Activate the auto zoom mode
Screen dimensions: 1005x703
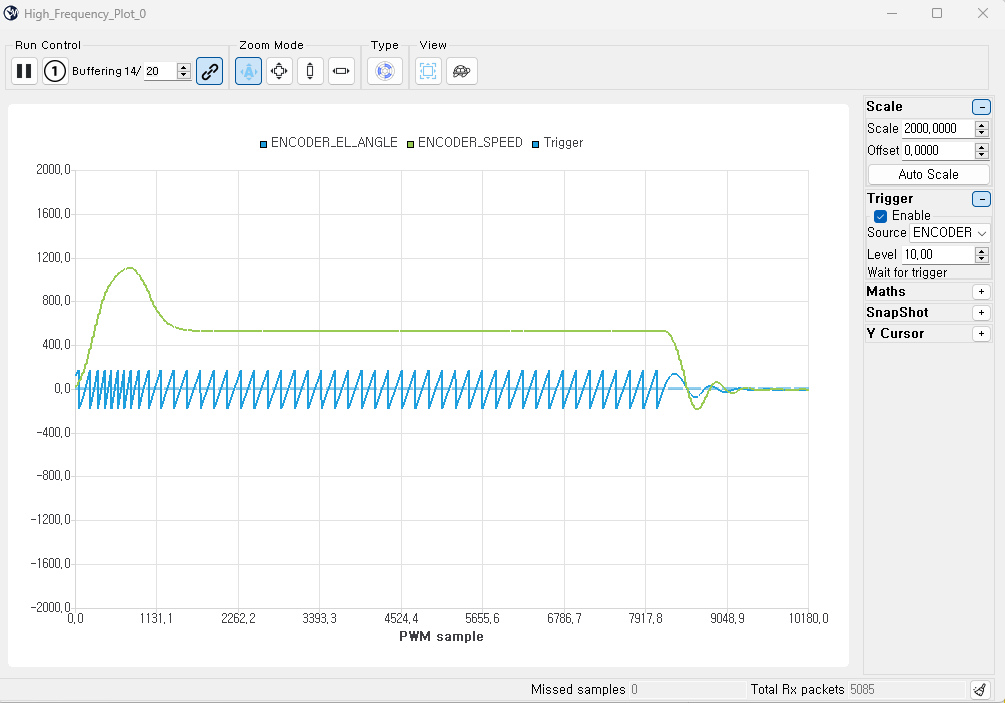[247, 71]
